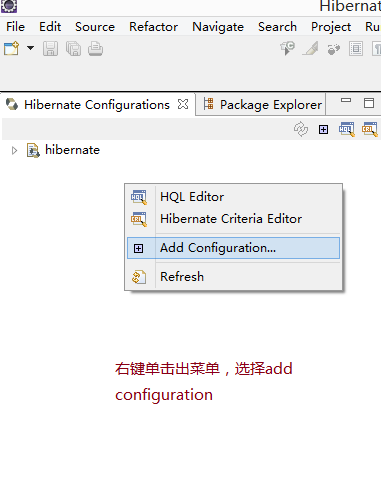Click the New wizard toolbar icon
The height and width of the screenshot is (497, 382).
pos(12,49)
